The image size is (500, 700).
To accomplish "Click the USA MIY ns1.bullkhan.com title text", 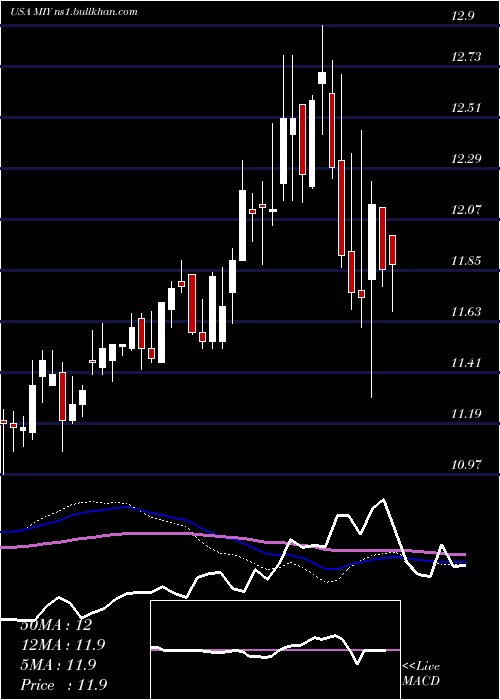I will click(74, 12).
